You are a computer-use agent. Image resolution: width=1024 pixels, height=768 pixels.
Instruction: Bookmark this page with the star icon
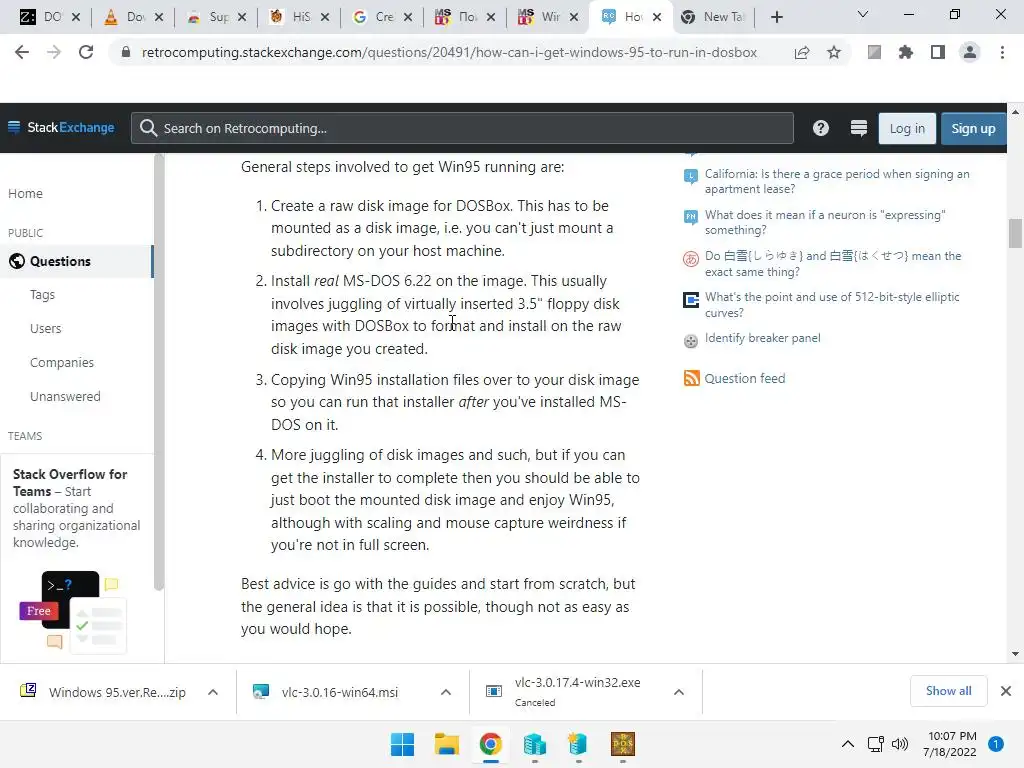point(834,52)
